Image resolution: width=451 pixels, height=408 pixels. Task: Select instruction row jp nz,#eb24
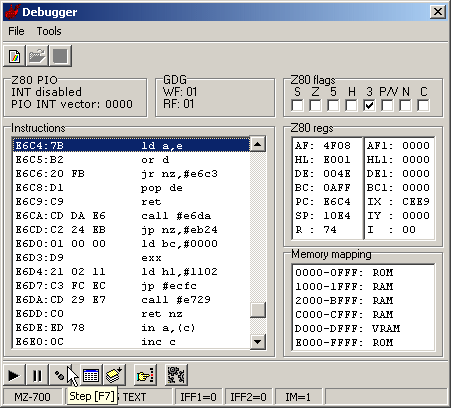coord(131,230)
